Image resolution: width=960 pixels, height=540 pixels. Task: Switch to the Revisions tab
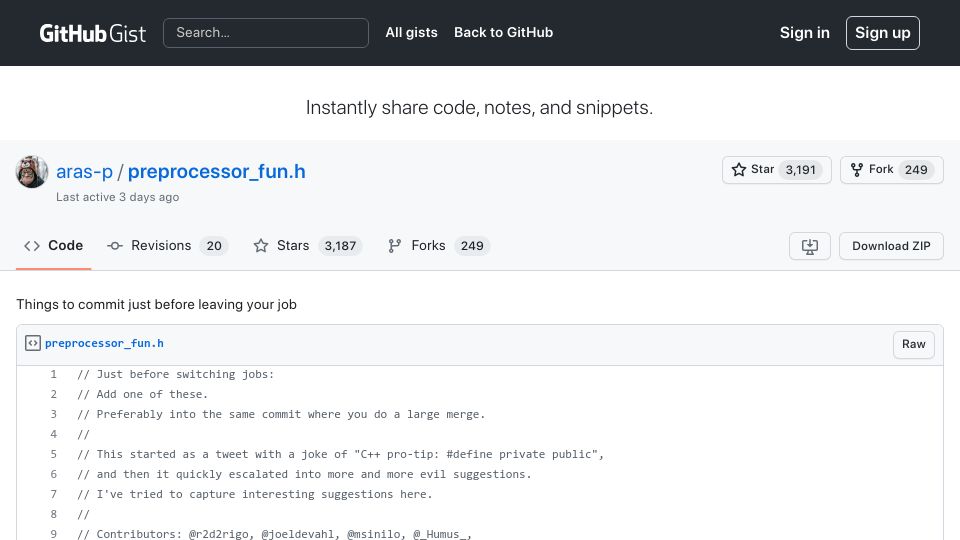point(167,246)
